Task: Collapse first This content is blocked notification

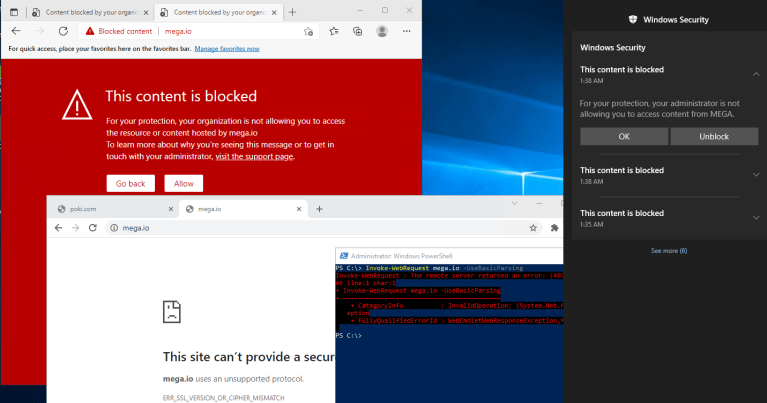Action: pos(756,74)
